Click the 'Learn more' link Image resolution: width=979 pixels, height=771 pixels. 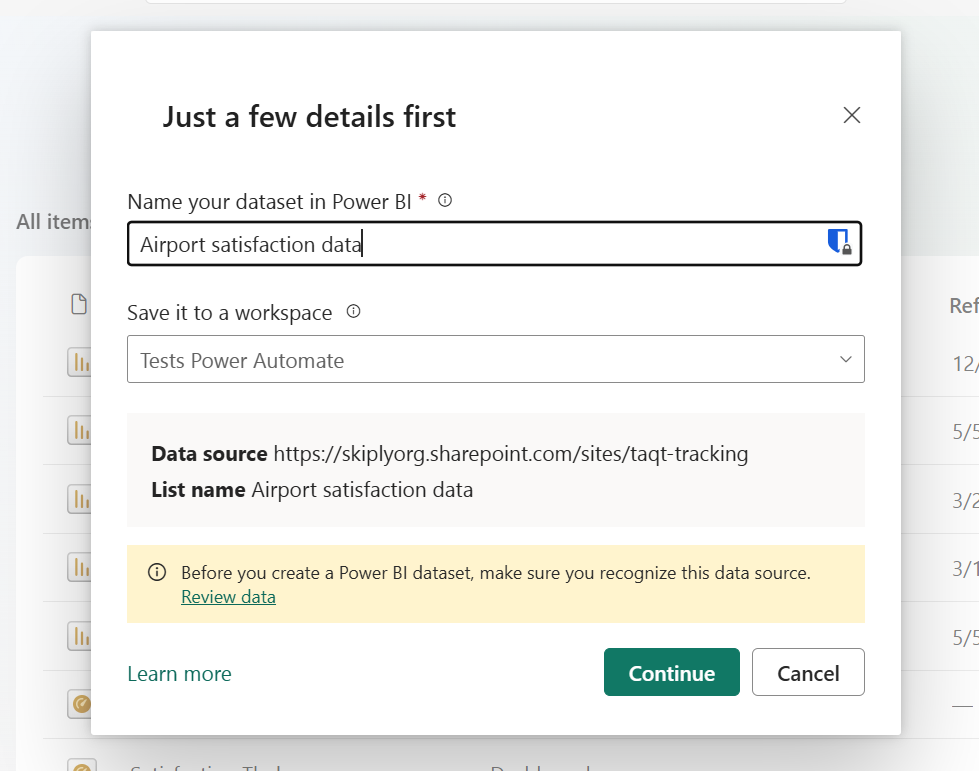pos(179,673)
